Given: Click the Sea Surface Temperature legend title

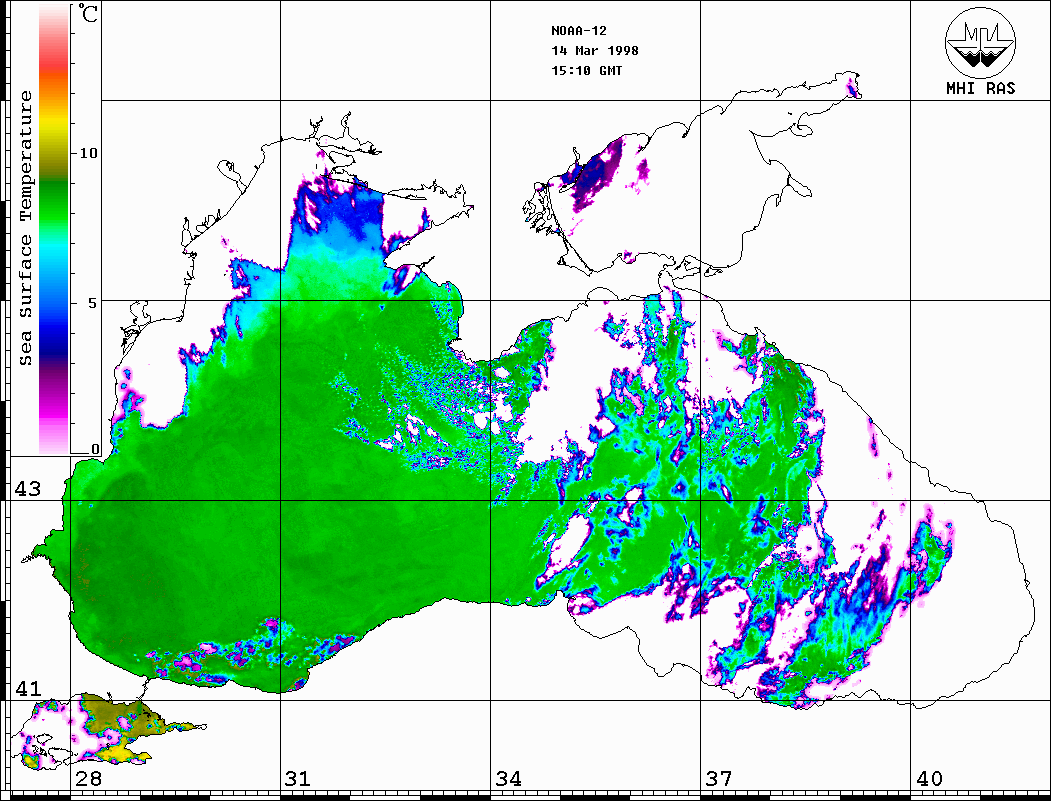Looking at the screenshot, I should point(25,228).
